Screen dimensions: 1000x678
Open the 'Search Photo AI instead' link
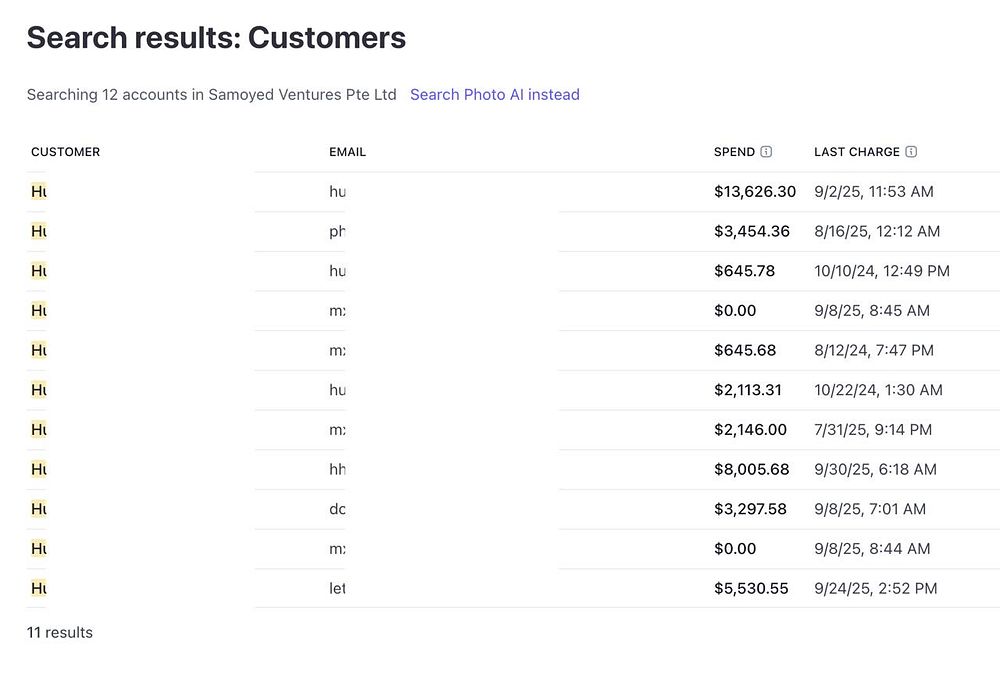click(x=494, y=95)
